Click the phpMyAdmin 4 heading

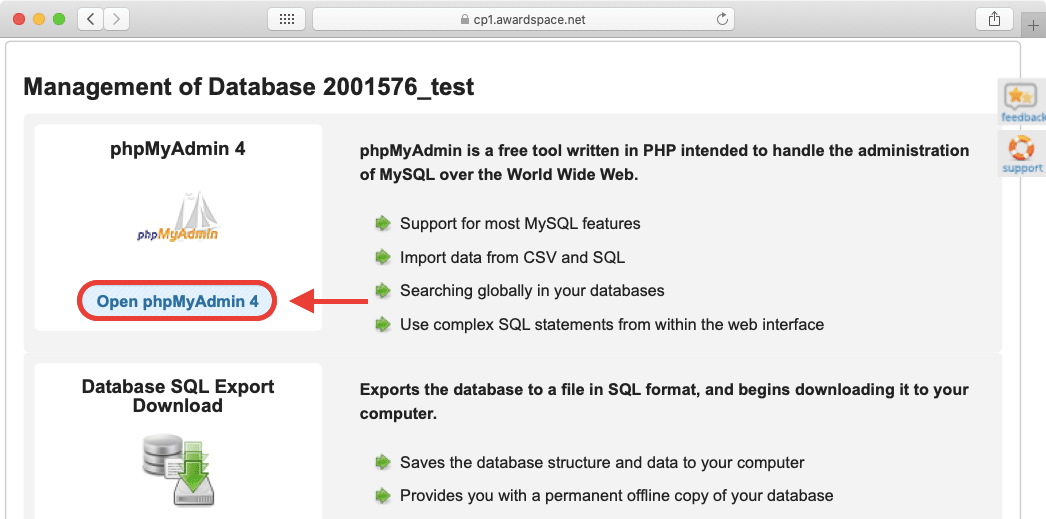178,149
